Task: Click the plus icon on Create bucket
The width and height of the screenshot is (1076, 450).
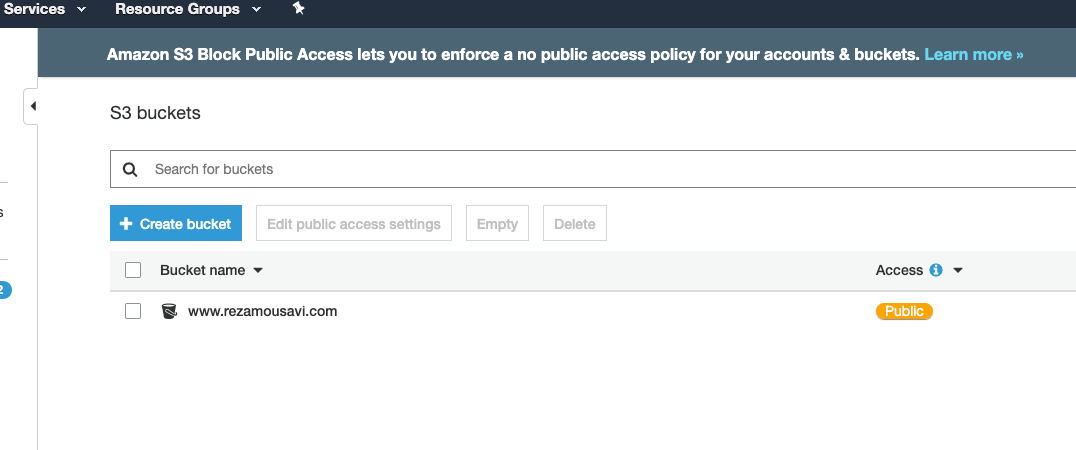Action: click(126, 224)
